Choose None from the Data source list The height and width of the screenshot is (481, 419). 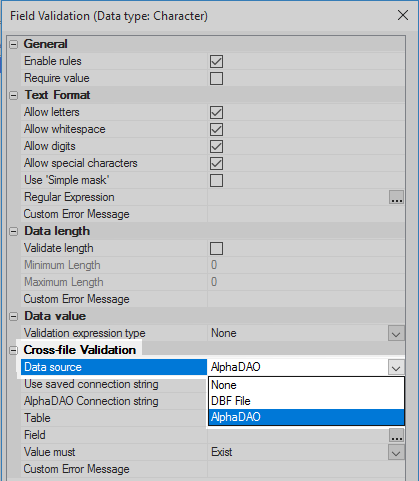pyautogui.click(x=306, y=385)
